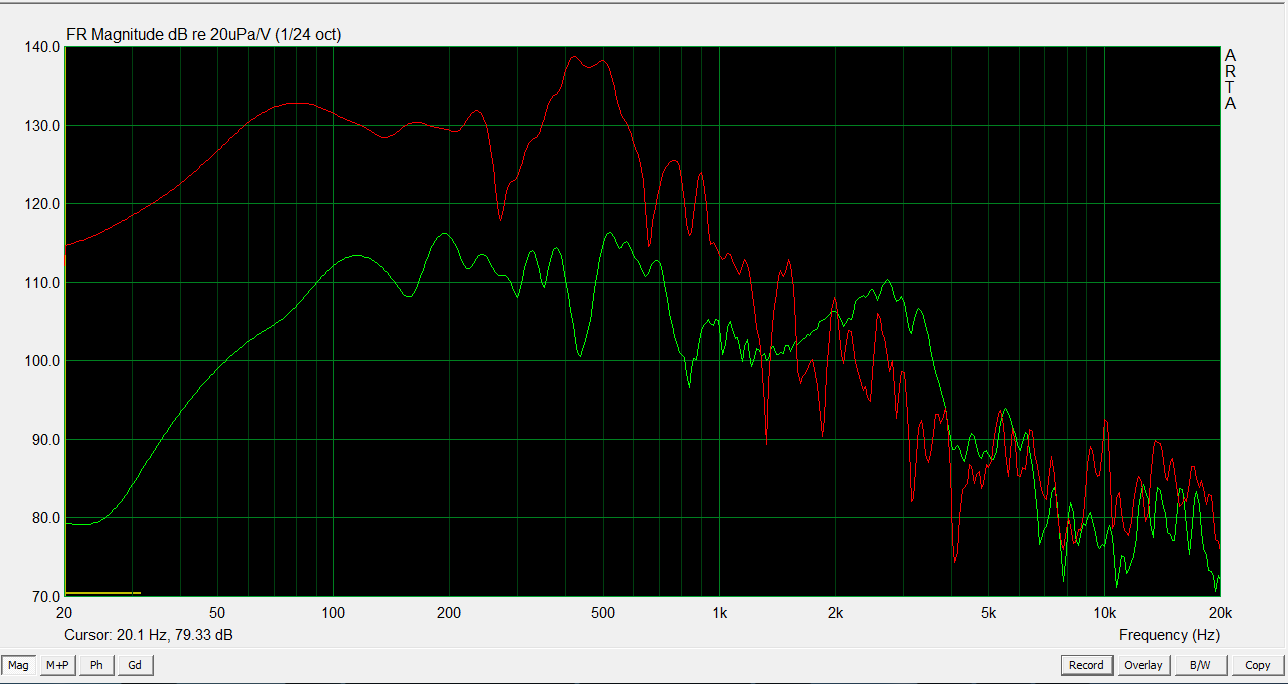Click the 500 frequency axis label
Image resolution: width=1288 pixels, height=684 pixels.
click(602, 612)
